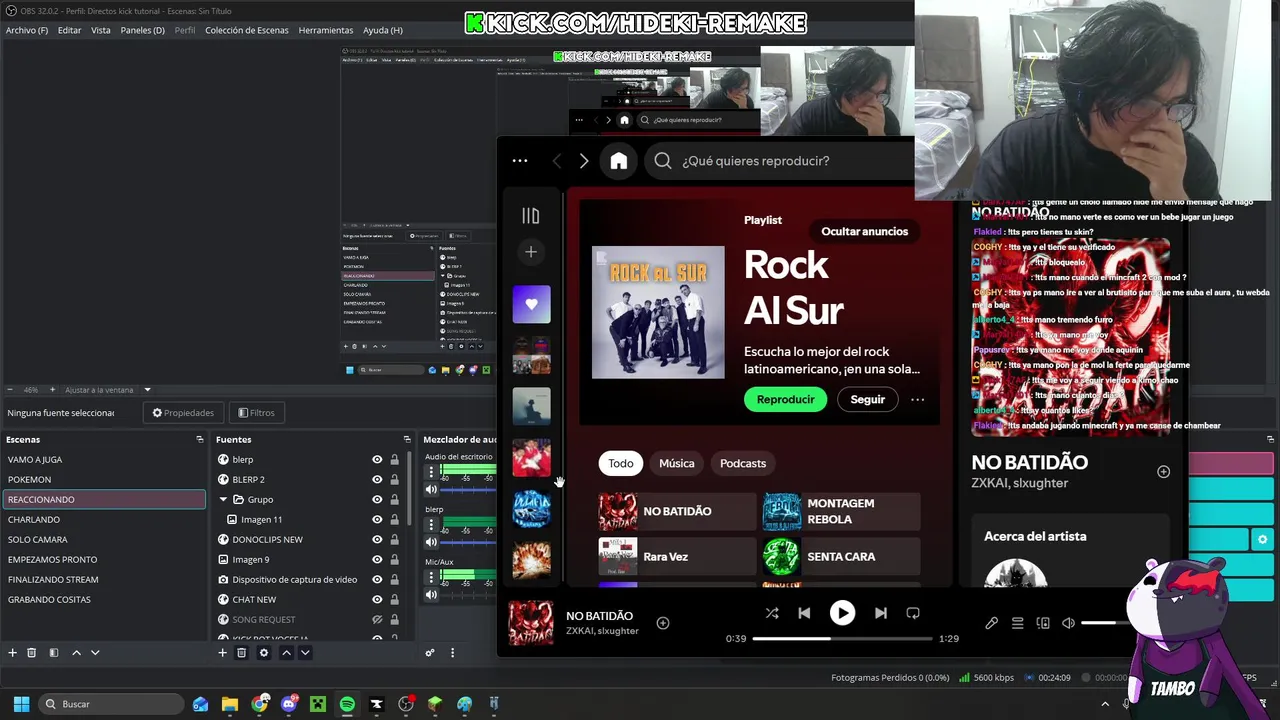Hide the Grupo source
1280x720 pixels.
click(x=377, y=500)
